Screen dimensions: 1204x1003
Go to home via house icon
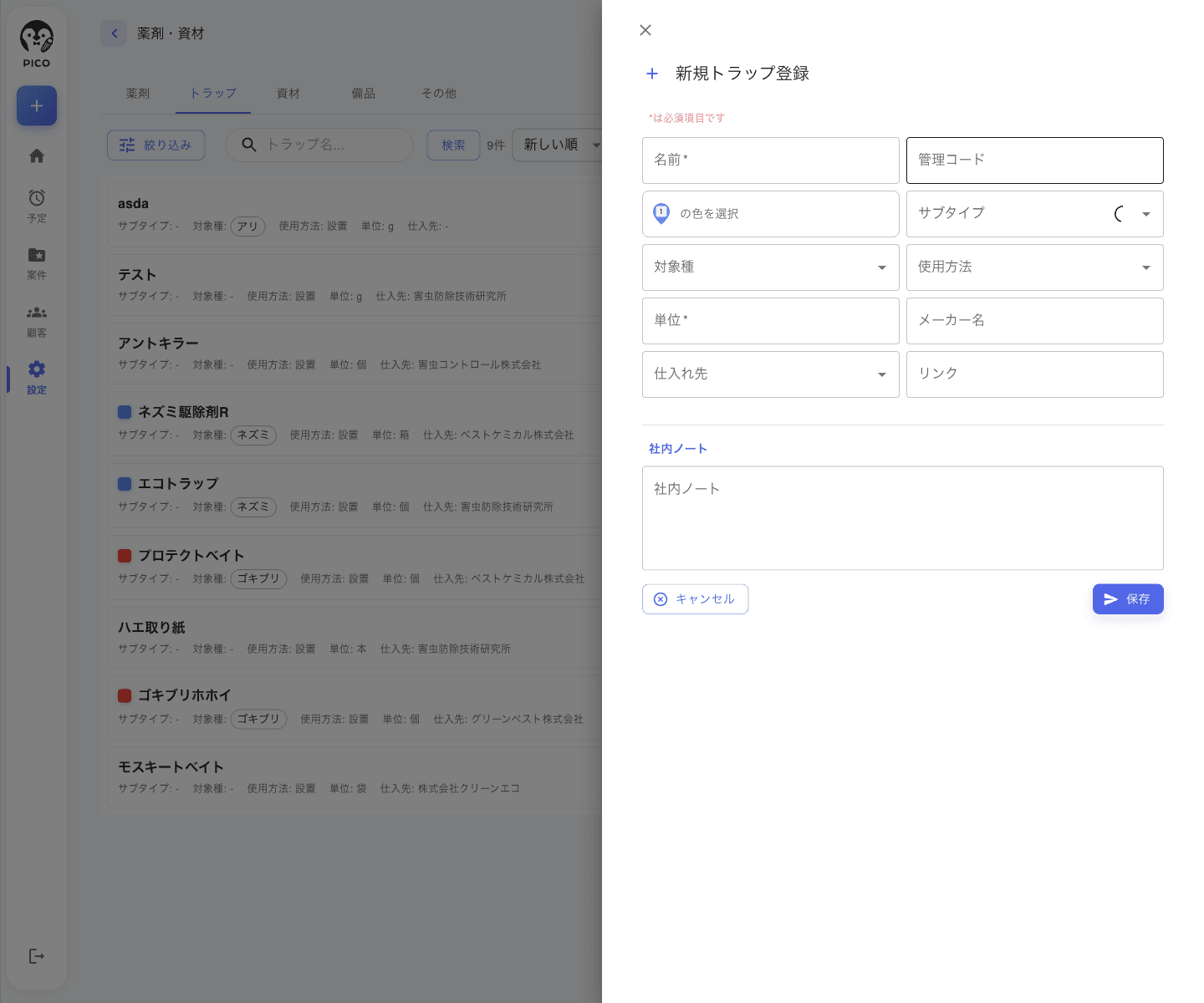pos(37,155)
